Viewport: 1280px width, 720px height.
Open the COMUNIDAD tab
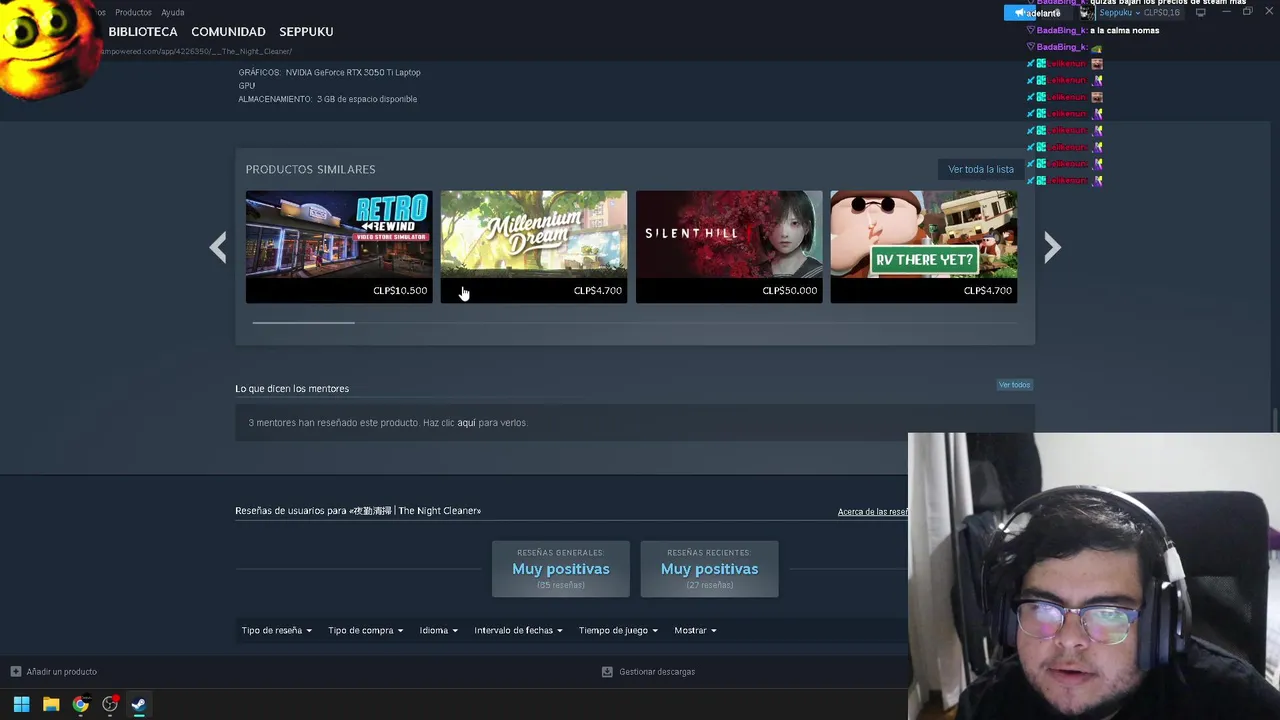click(228, 32)
